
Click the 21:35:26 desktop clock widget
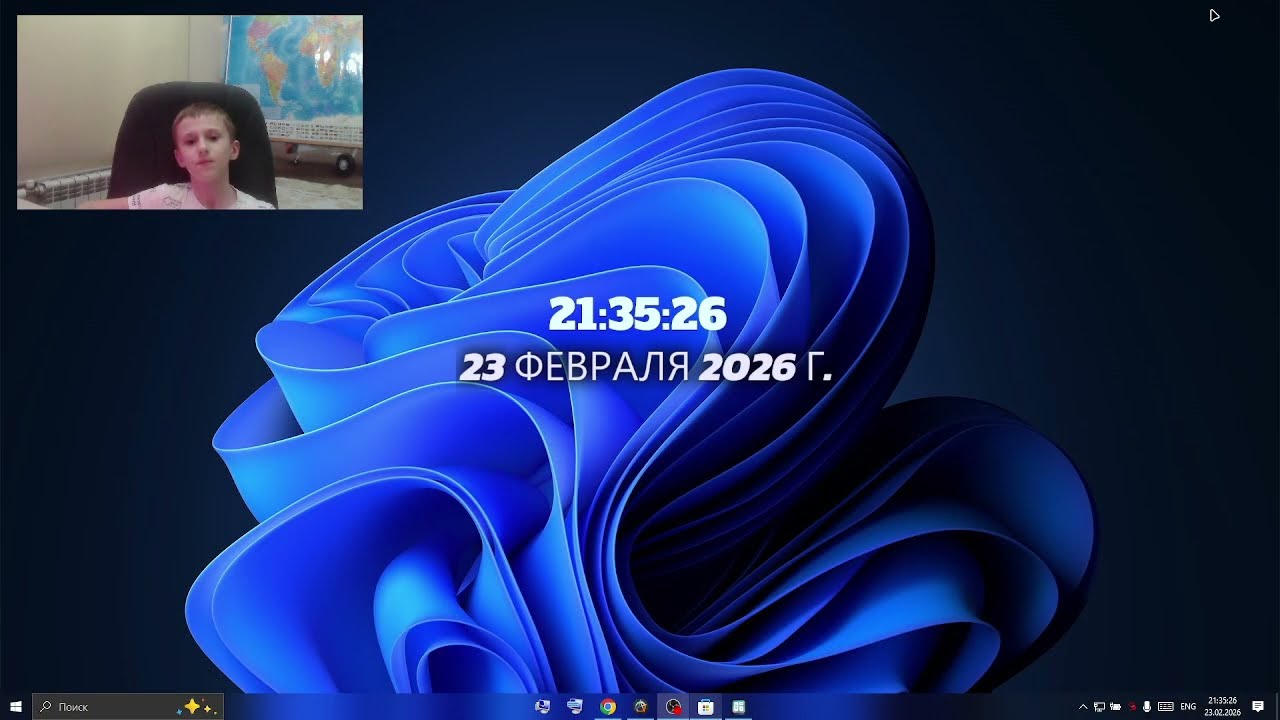pyautogui.click(x=637, y=315)
